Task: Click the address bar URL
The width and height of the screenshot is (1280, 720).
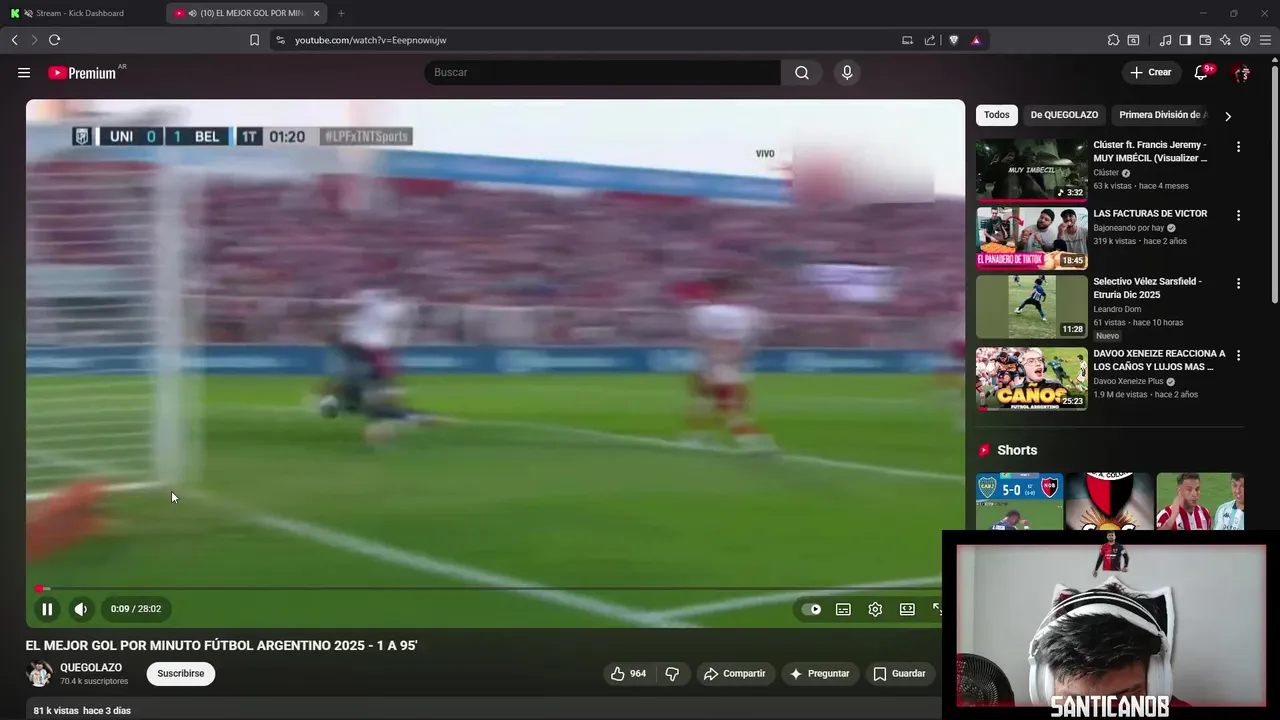Action: click(x=370, y=40)
